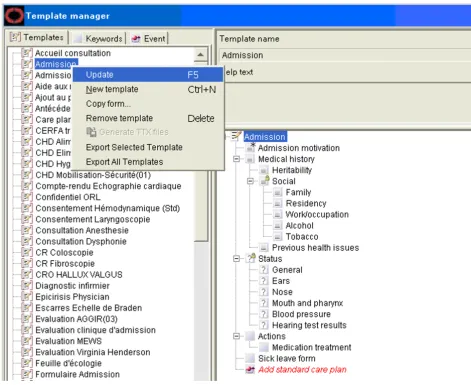Click the Previous health issues icon
Viewport: 471px width, 385px height.
[264, 248]
